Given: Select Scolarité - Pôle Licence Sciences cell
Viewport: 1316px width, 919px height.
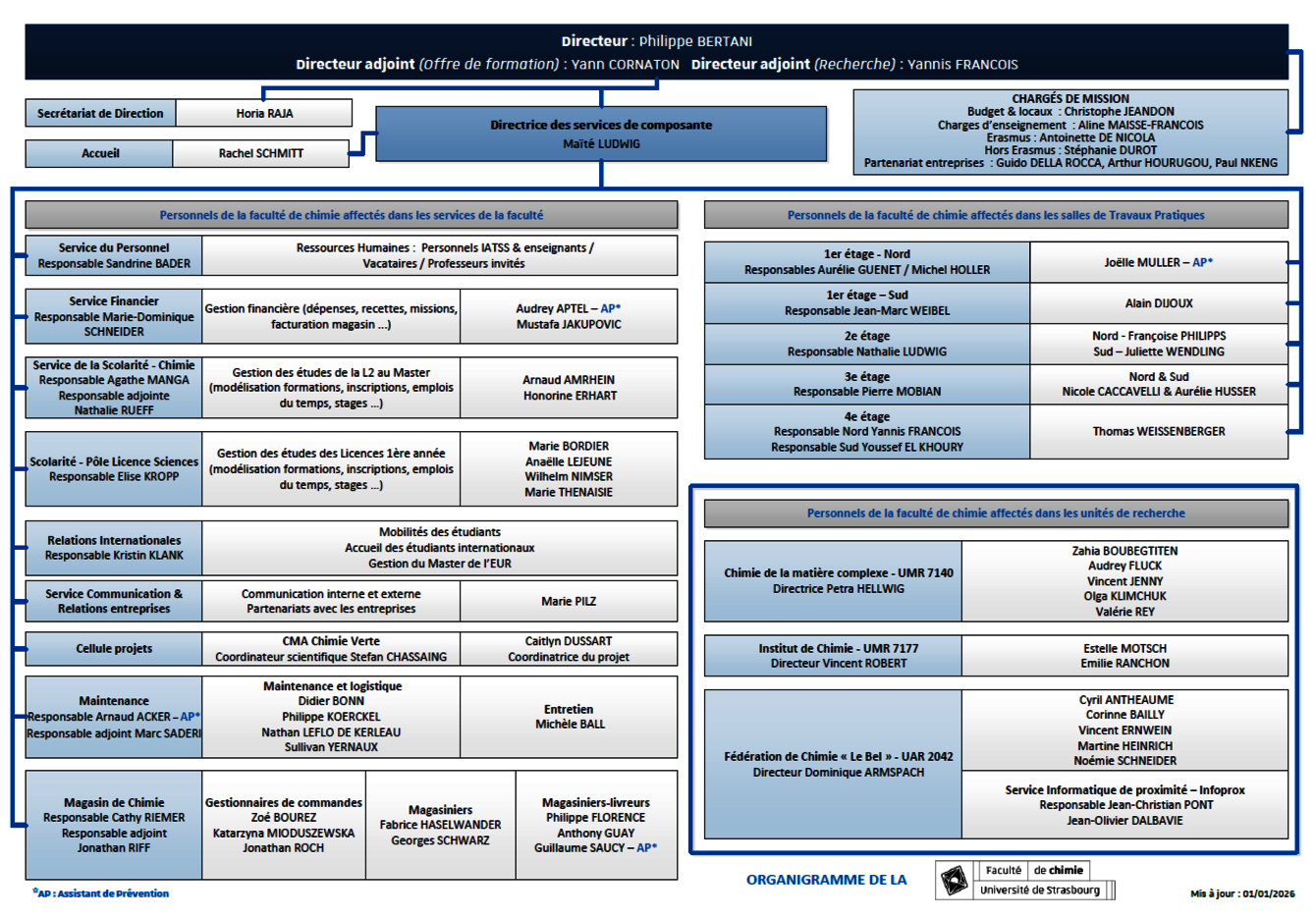Looking at the screenshot, I should coord(114,469).
